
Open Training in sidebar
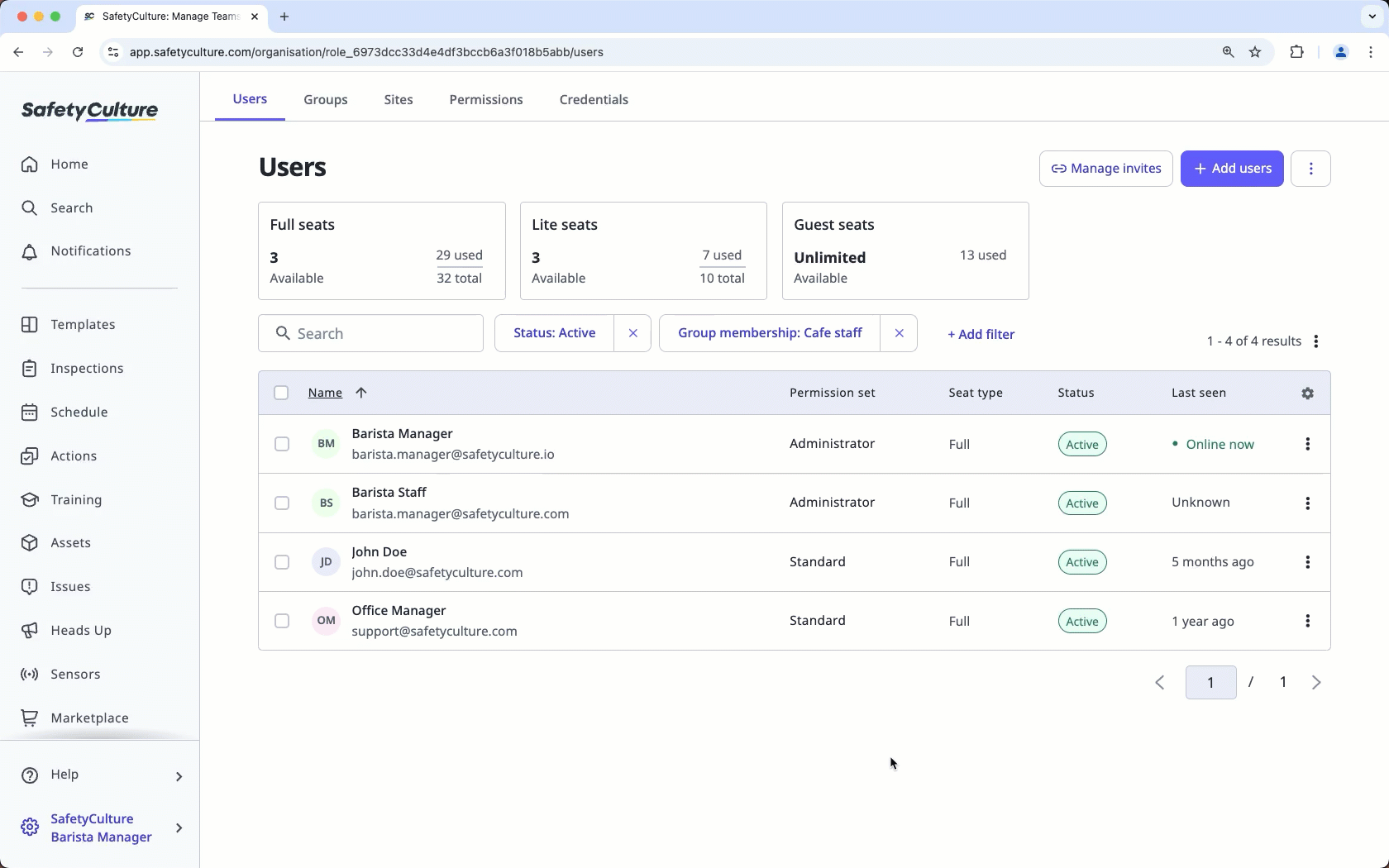click(x=61, y=500)
